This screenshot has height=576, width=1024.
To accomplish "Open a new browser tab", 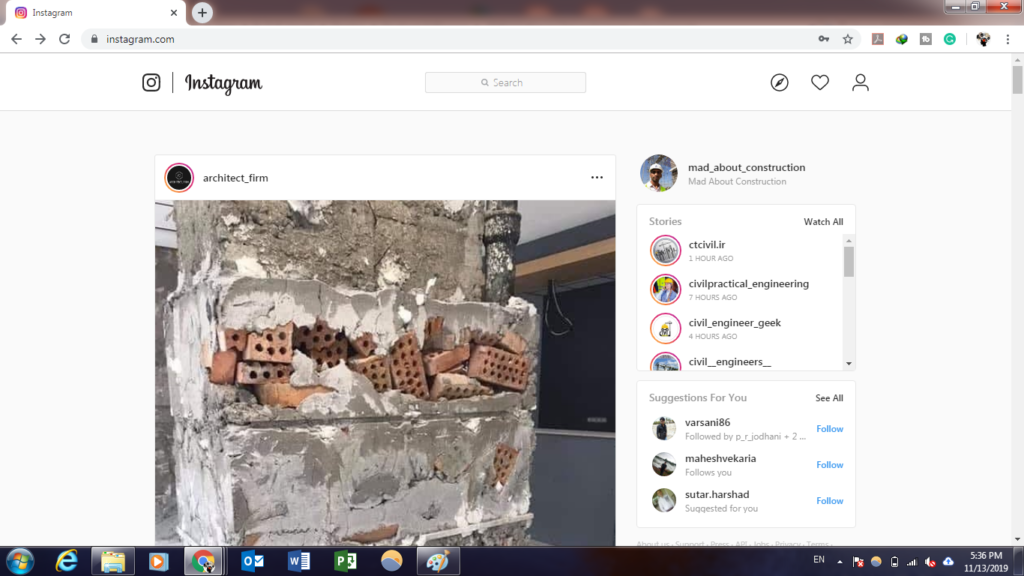I will (202, 13).
